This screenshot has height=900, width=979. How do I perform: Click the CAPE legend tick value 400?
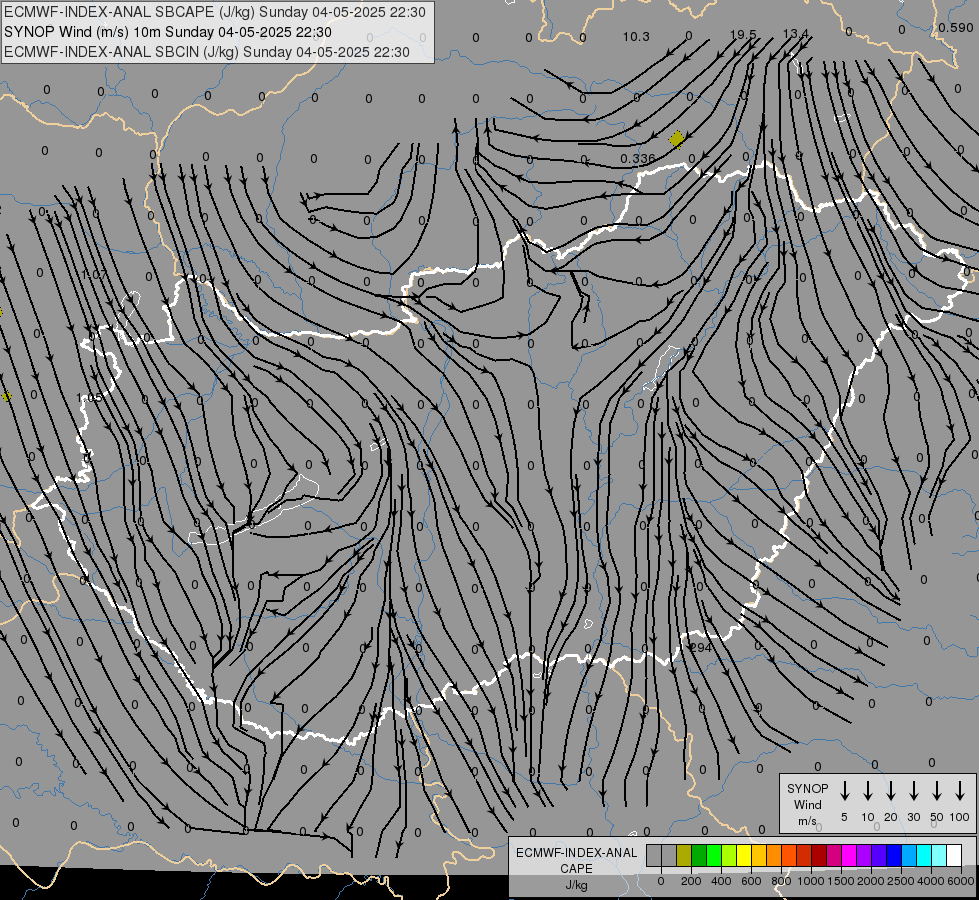[x=721, y=881]
